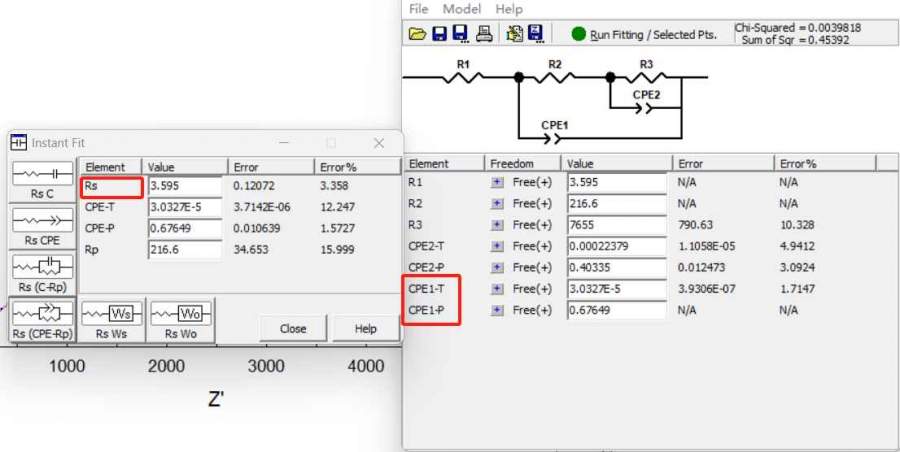Click CPE2-P value field 0.40335

tap(616, 268)
